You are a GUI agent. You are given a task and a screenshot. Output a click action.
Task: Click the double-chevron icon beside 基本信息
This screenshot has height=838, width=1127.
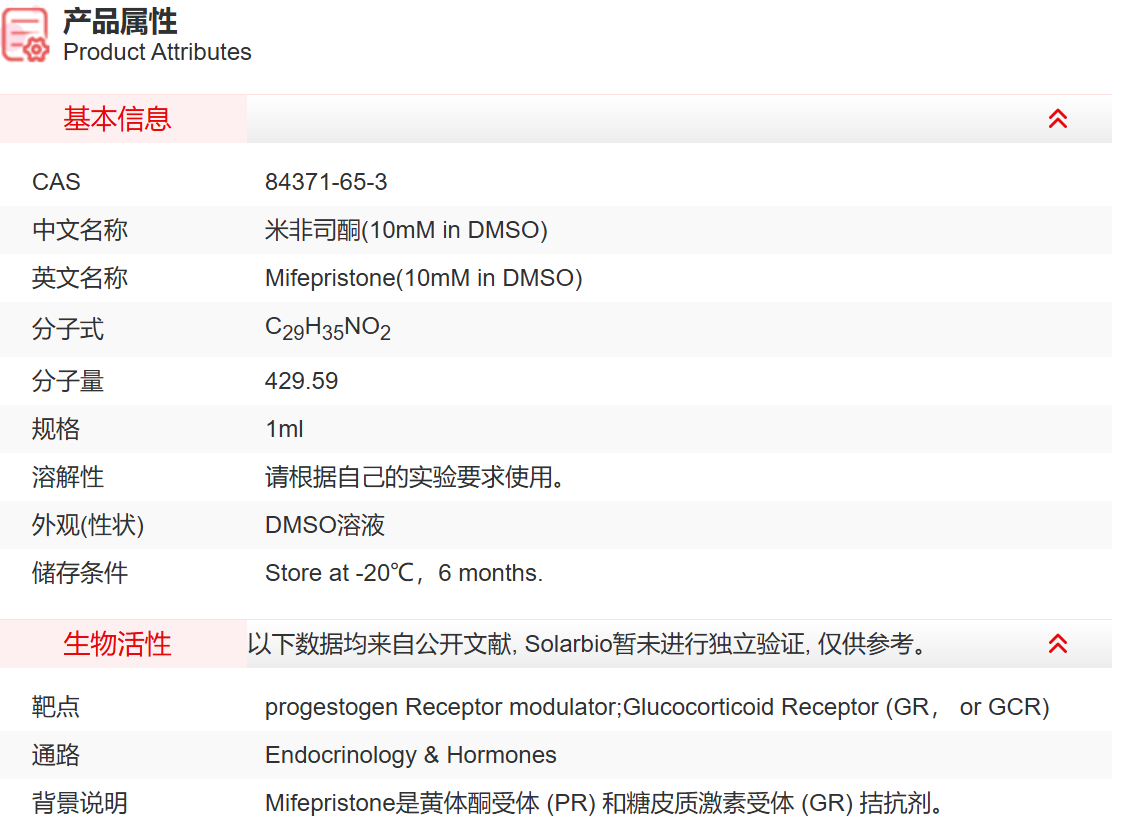[x=1057, y=118]
